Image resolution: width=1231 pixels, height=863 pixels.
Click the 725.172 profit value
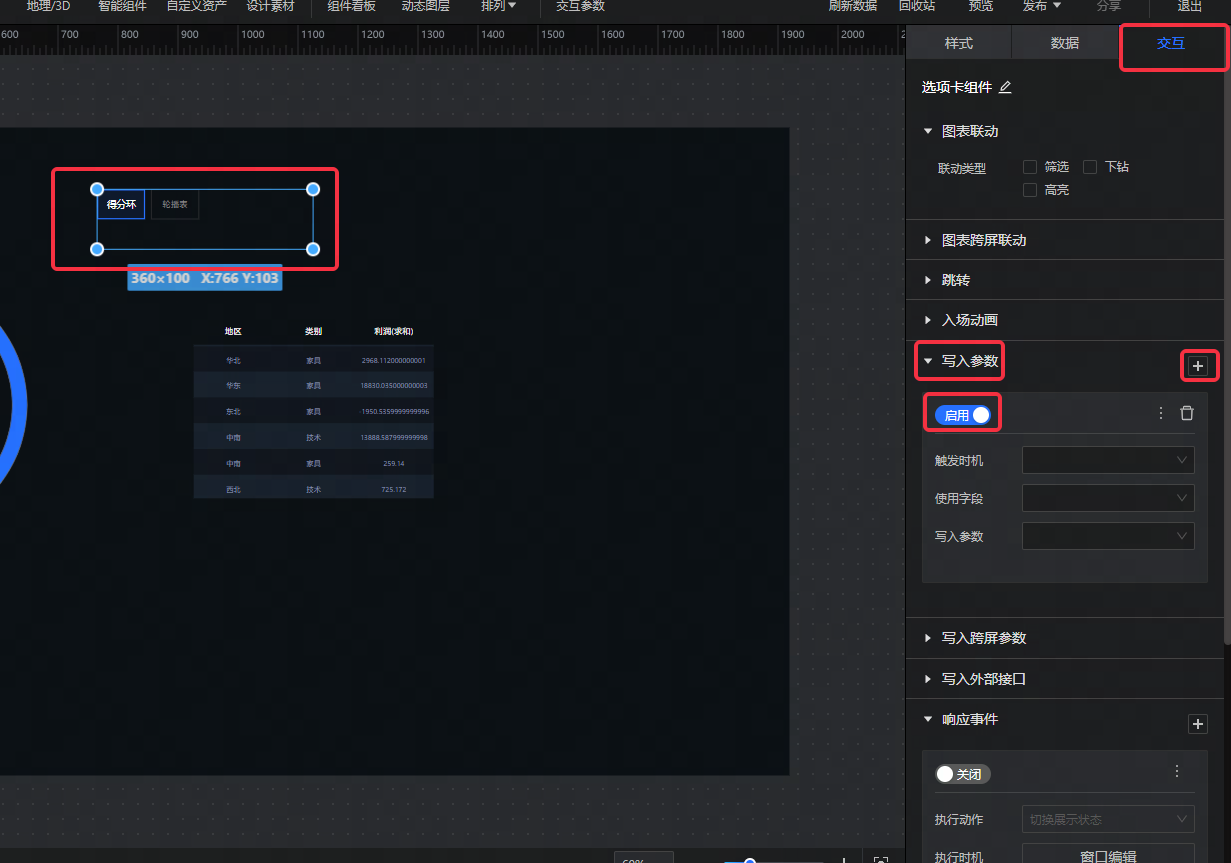(393, 490)
